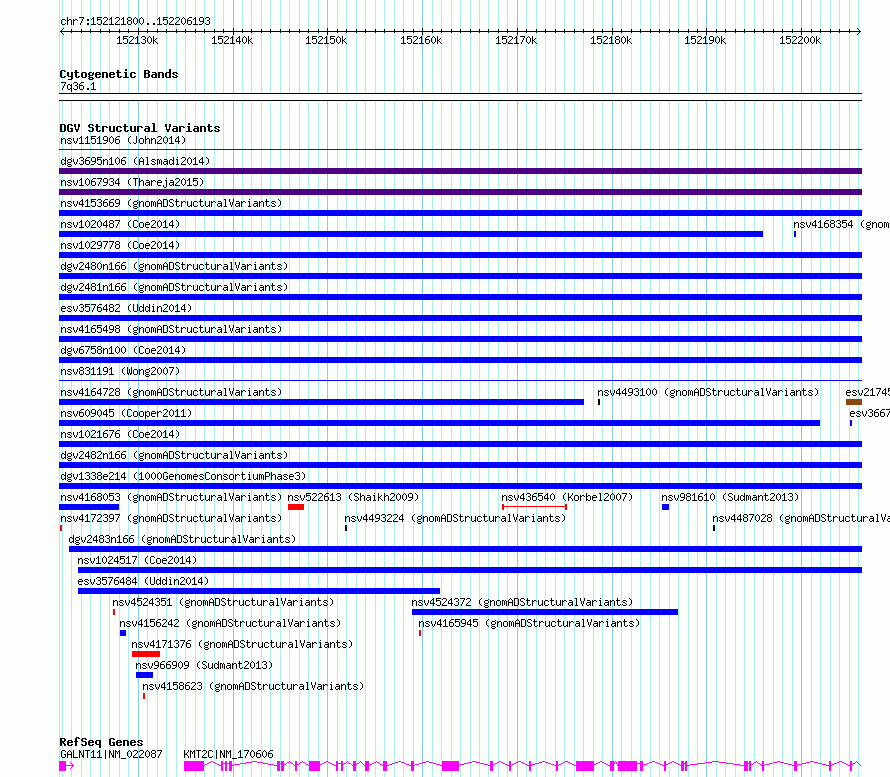Open dgv2480n166 gnomAD variant
Image resolution: width=890 pixels, height=777 pixels.
[460, 276]
